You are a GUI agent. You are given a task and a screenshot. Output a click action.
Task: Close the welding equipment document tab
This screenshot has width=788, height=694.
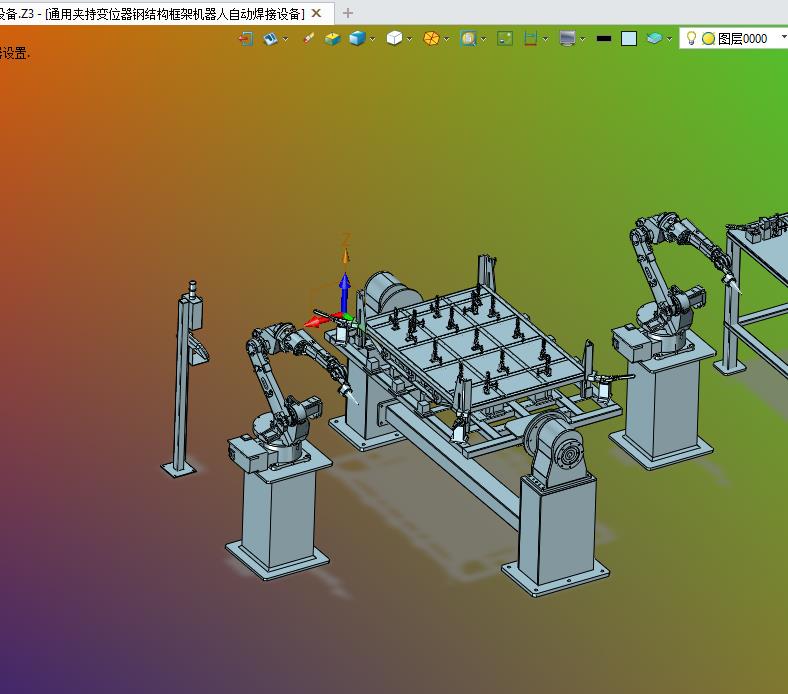click(316, 14)
